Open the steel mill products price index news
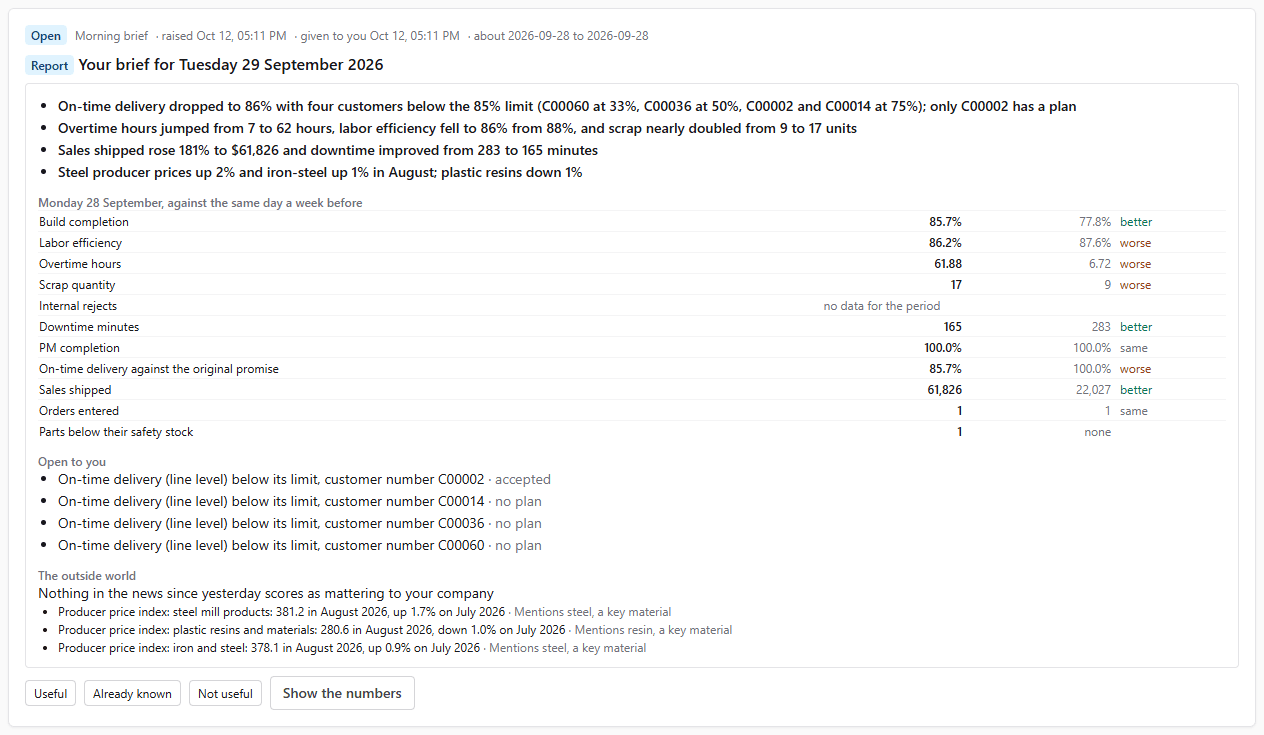 (364, 612)
